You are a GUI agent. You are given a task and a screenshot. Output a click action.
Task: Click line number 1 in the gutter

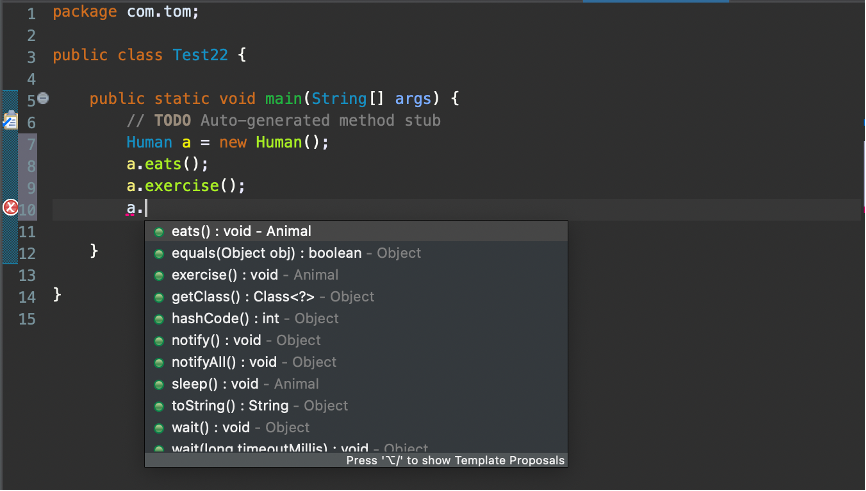pyautogui.click(x=31, y=14)
